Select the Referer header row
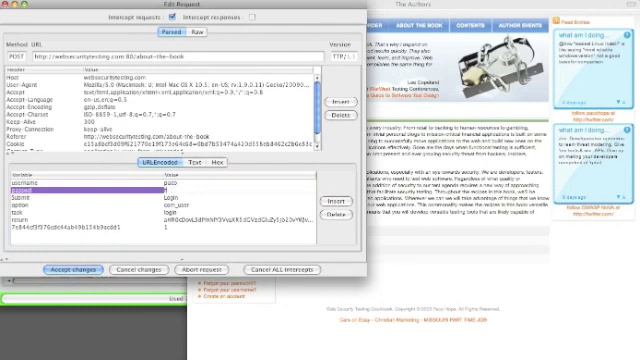The width and height of the screenshot is (640, 360). tap(159, 136)
